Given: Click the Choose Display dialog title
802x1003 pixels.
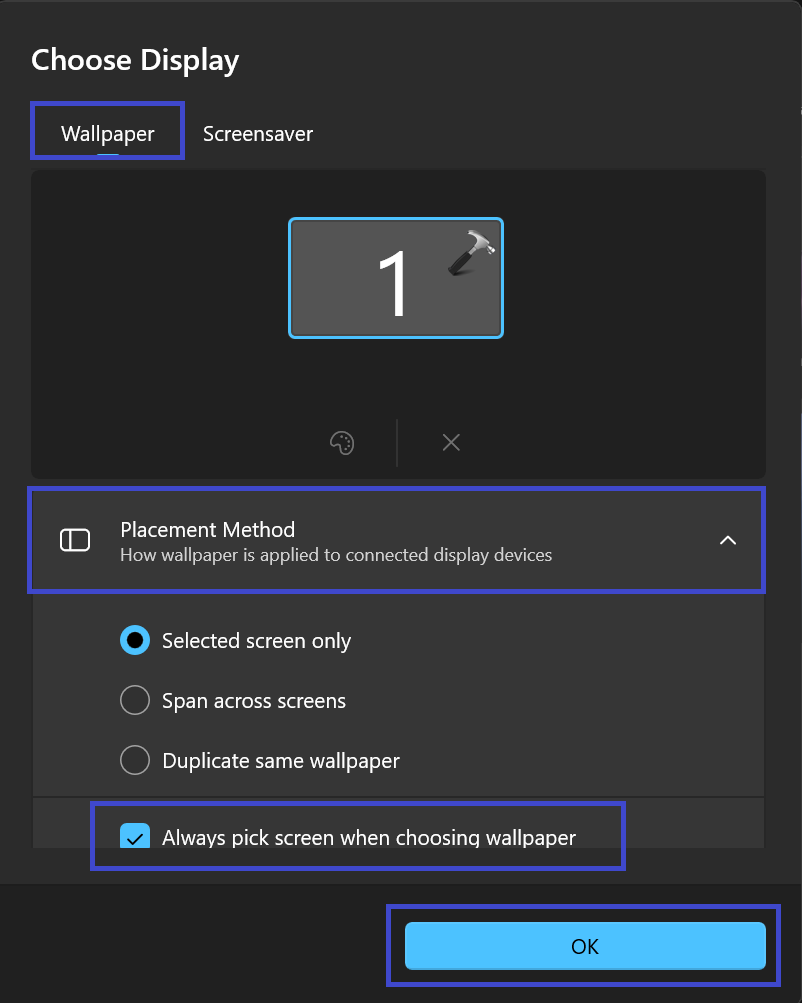Looking at the screenshot, I should pos(135,60).
